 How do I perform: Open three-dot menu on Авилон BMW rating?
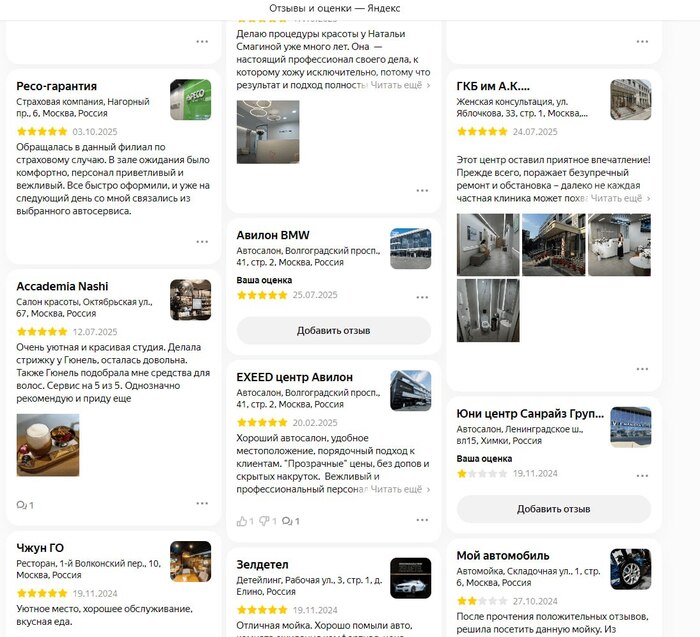pyautogui.click(x=422, y=297)
